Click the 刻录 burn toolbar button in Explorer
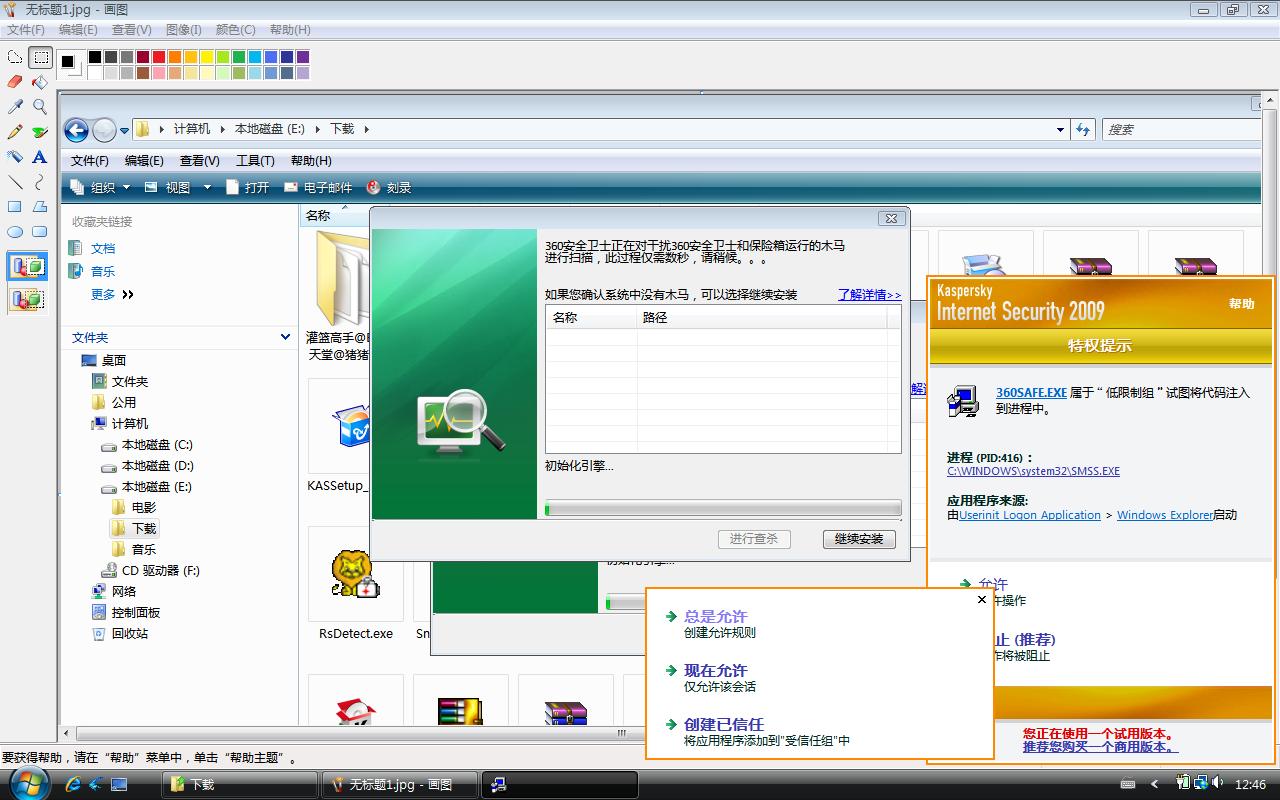1280x800 pixels. (389, 187)
